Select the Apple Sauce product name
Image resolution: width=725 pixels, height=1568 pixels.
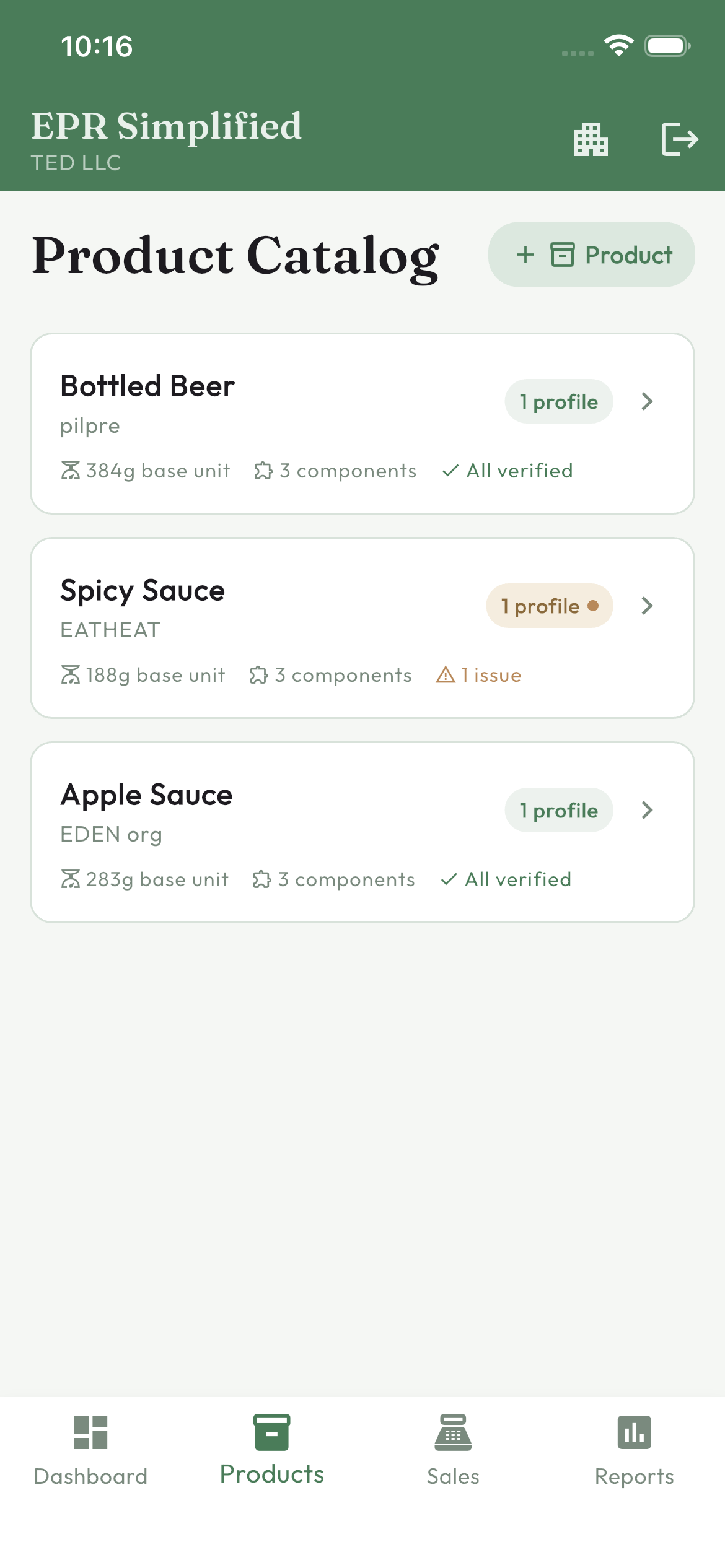point(146,795)
